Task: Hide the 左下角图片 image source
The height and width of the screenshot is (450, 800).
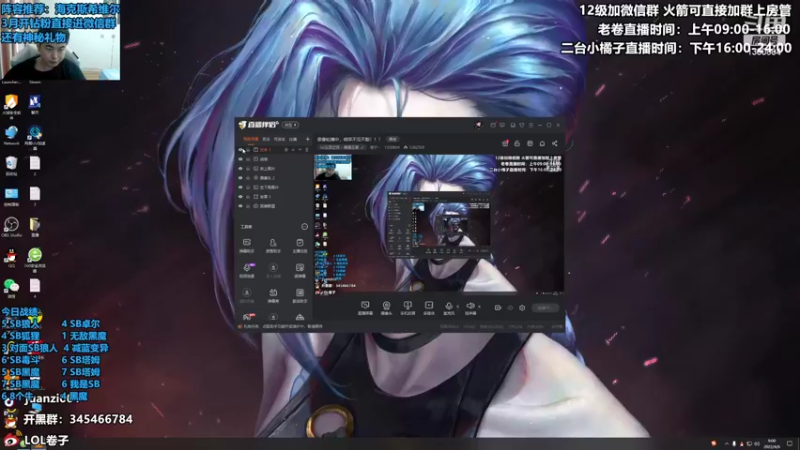Action: click(240, 187)
